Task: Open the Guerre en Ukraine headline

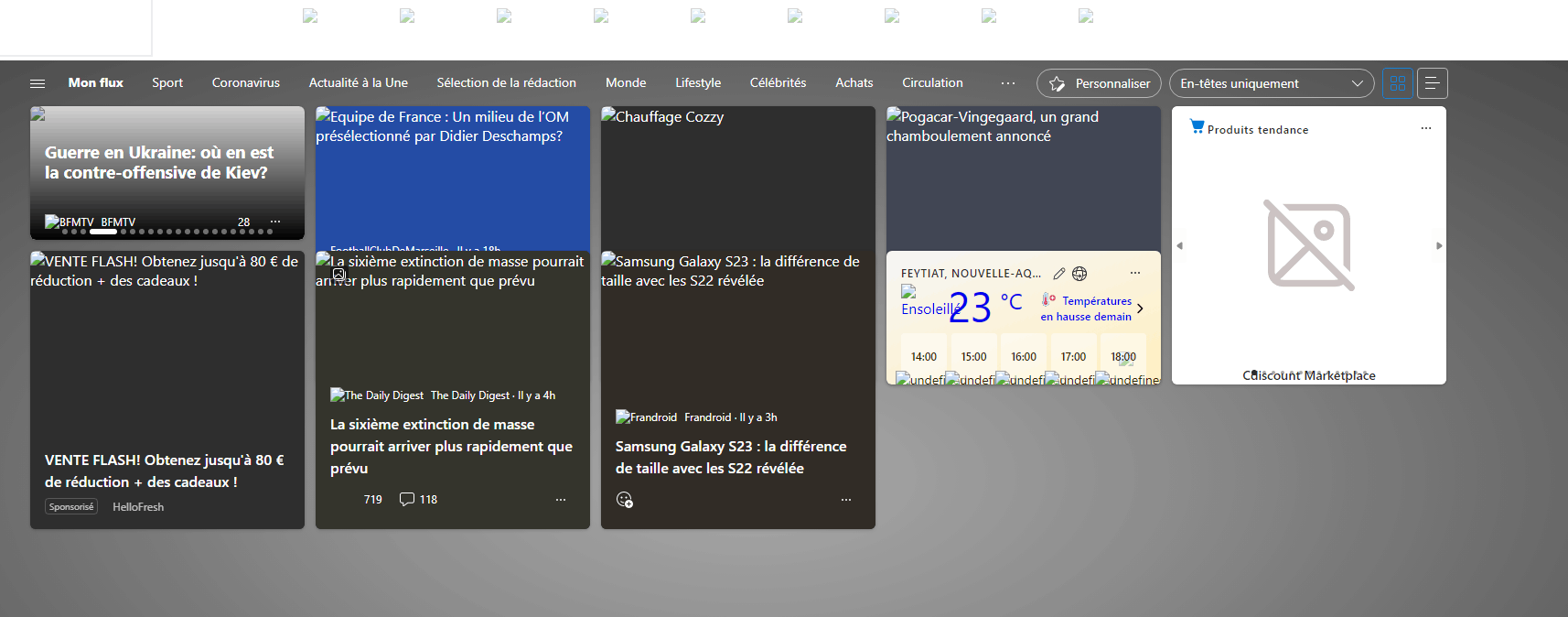Action: click(x=159, y=162)
